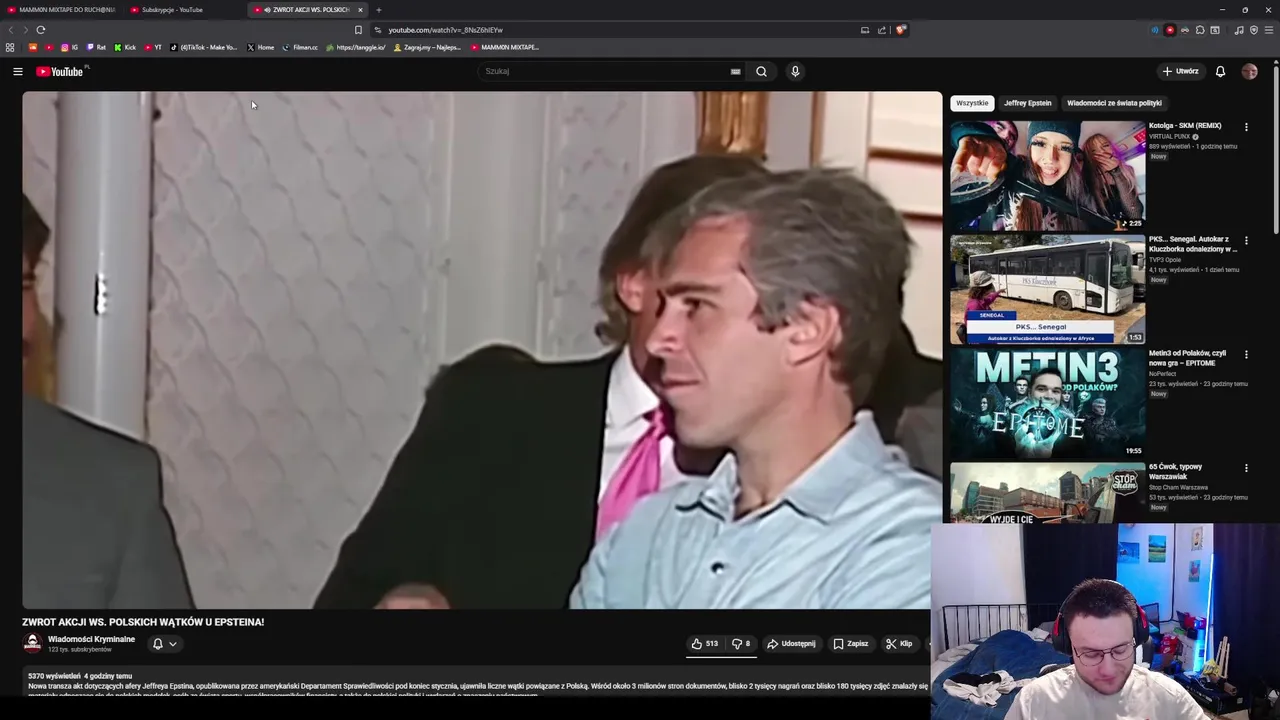Select Wiadomości ze świata polityki chip

click(1114, 103)
